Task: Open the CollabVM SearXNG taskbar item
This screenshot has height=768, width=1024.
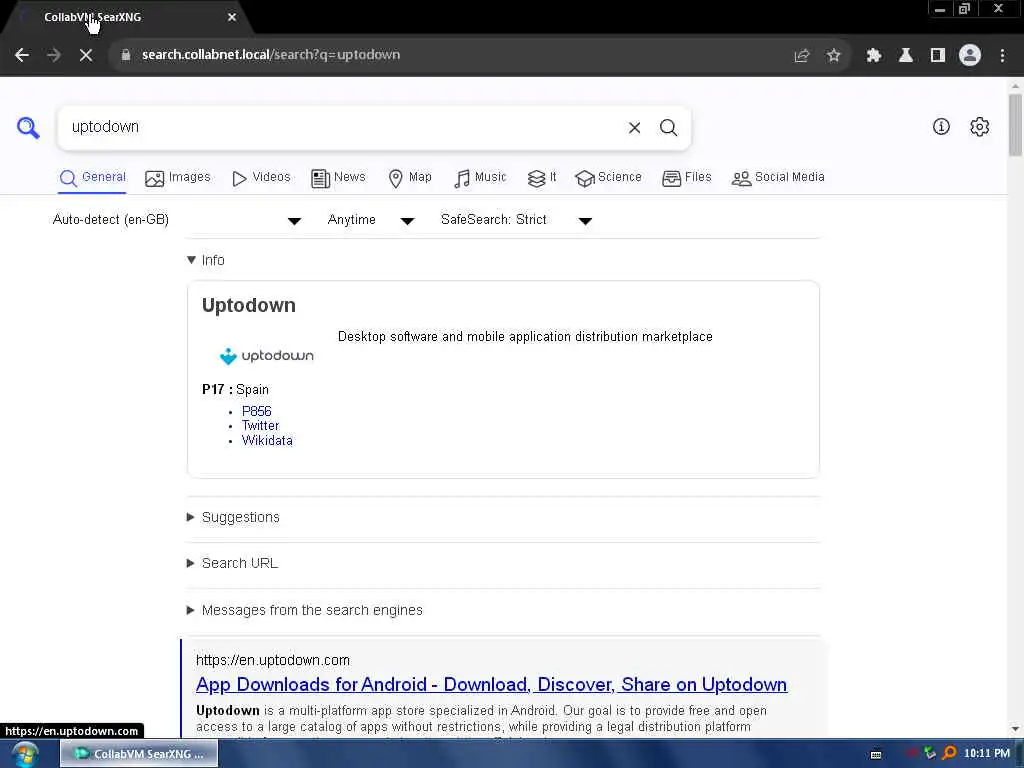Action: (139, 754)
